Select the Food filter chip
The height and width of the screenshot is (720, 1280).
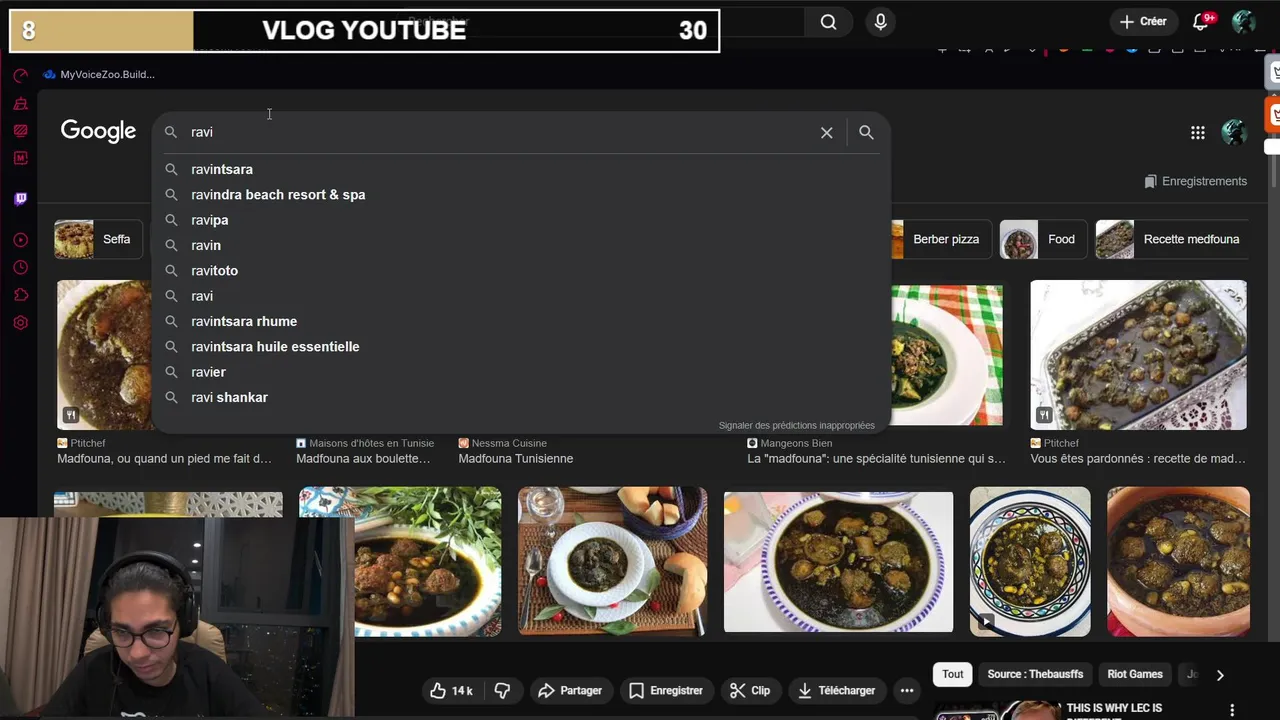1043,239
